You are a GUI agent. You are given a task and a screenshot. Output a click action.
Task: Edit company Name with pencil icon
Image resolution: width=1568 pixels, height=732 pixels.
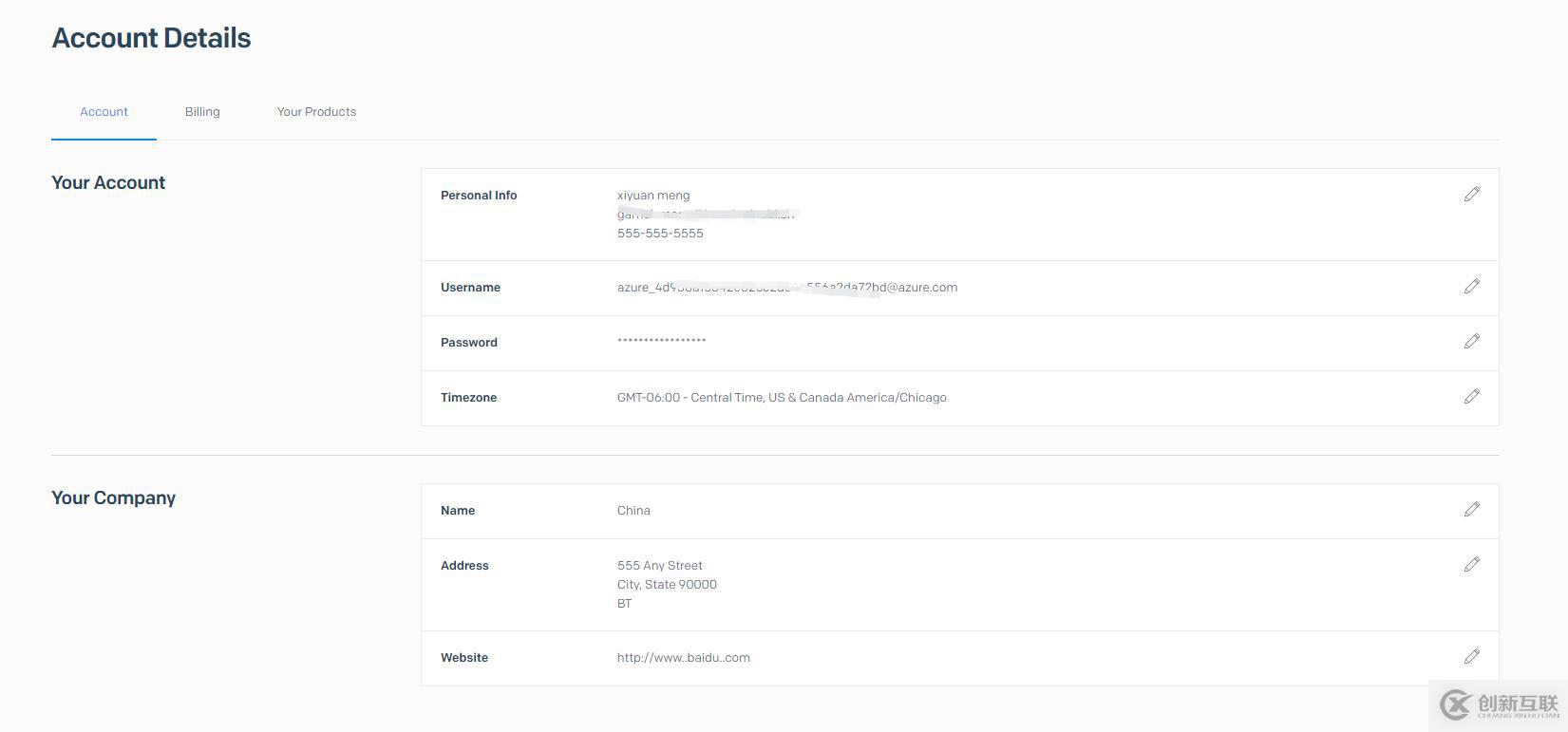1471,510
